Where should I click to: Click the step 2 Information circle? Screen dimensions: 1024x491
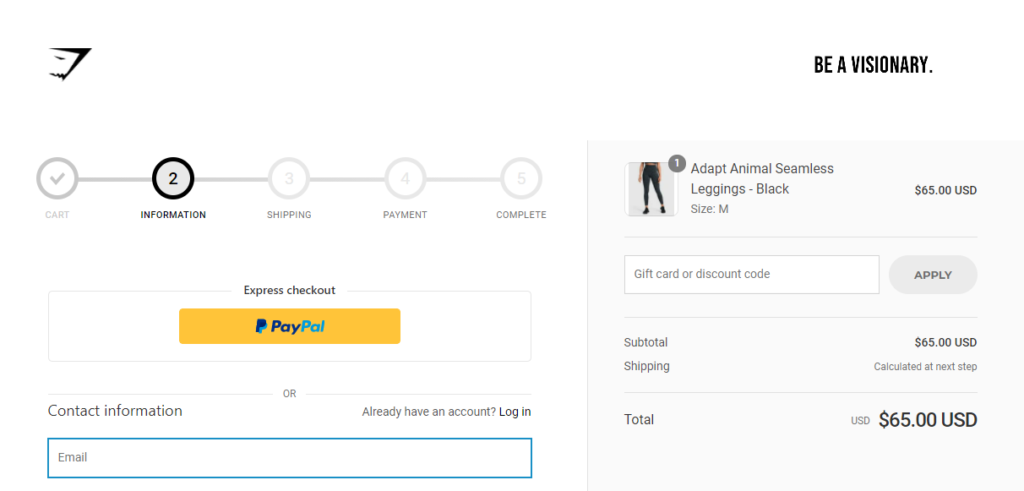click(x=173, y=178)
